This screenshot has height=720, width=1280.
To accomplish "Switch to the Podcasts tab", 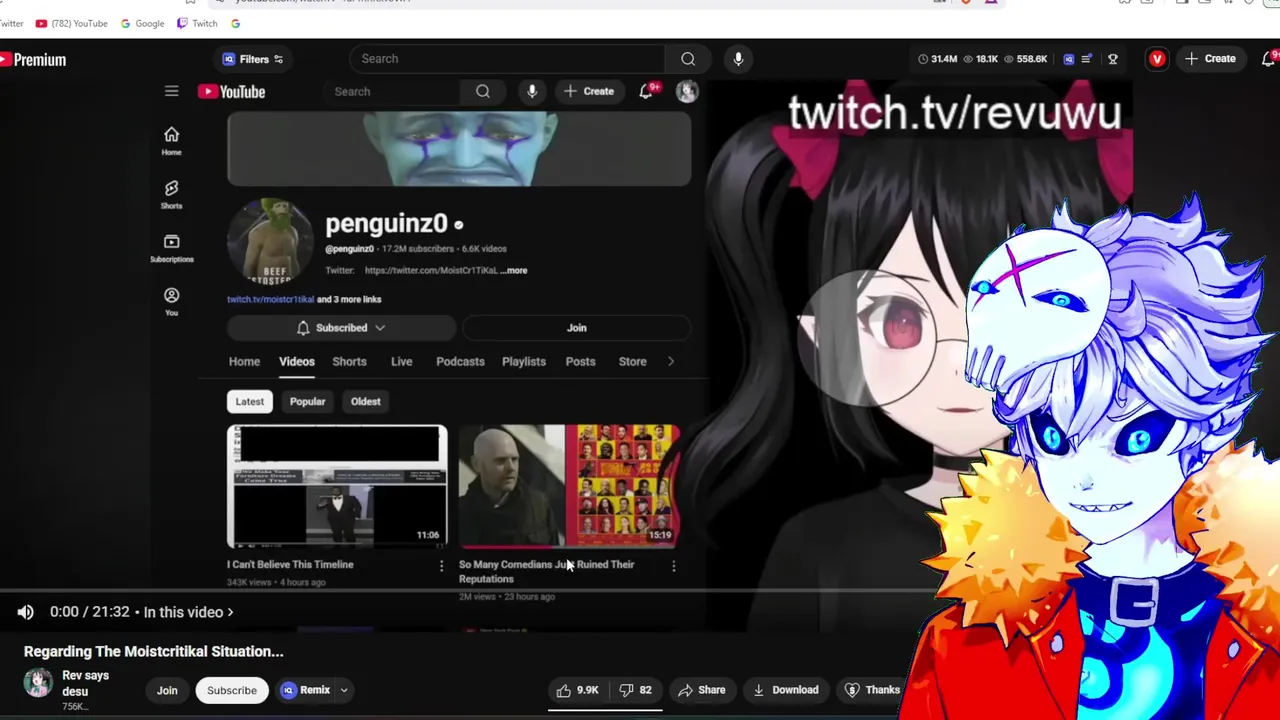I will point(460,361).
